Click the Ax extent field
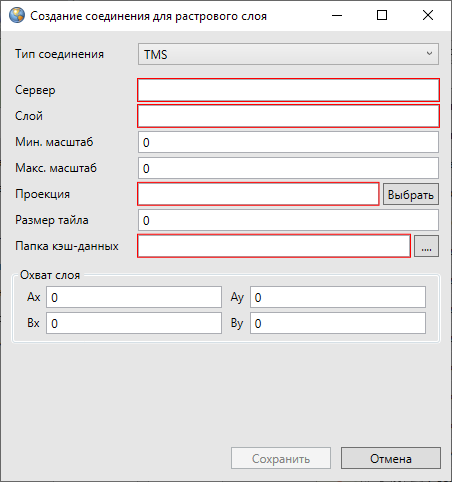452x482 pixels. [x=134, y=297]
